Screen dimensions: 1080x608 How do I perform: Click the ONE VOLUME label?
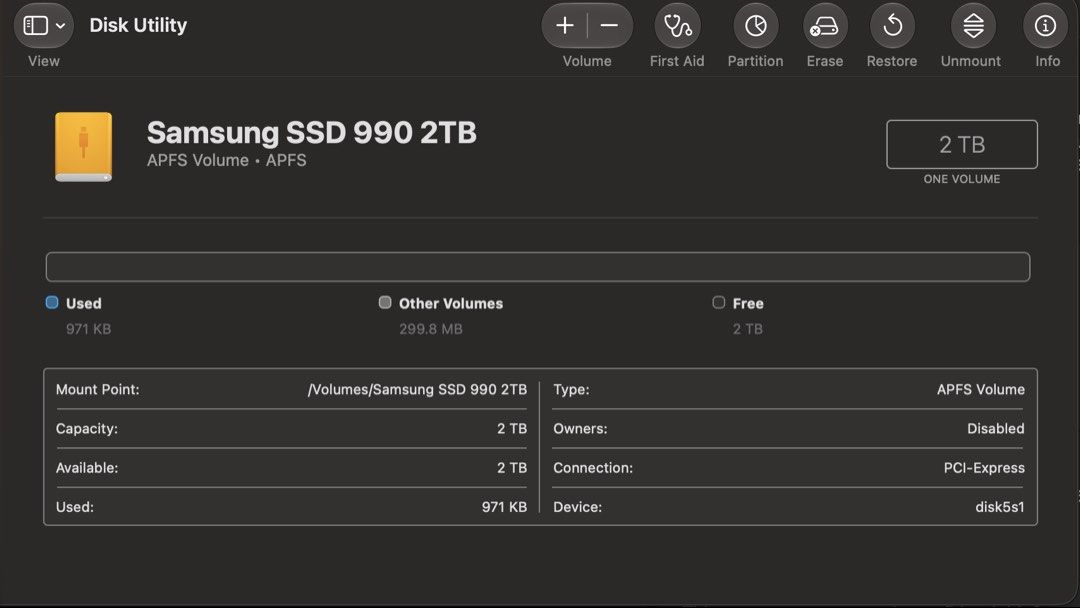(962, 179)
